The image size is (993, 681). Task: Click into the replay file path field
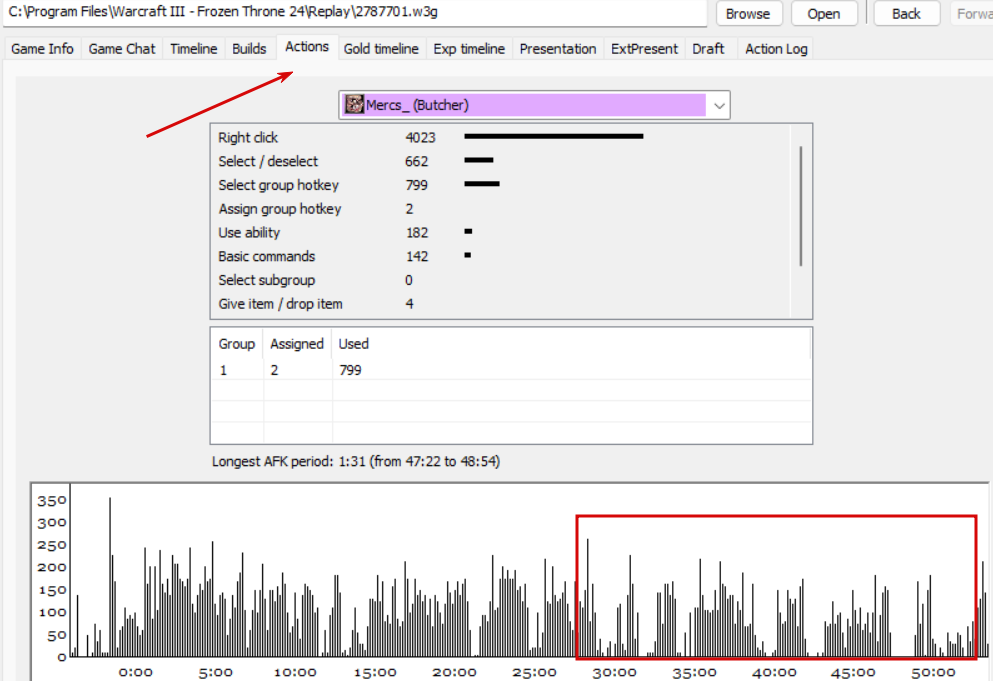(355, 12)
